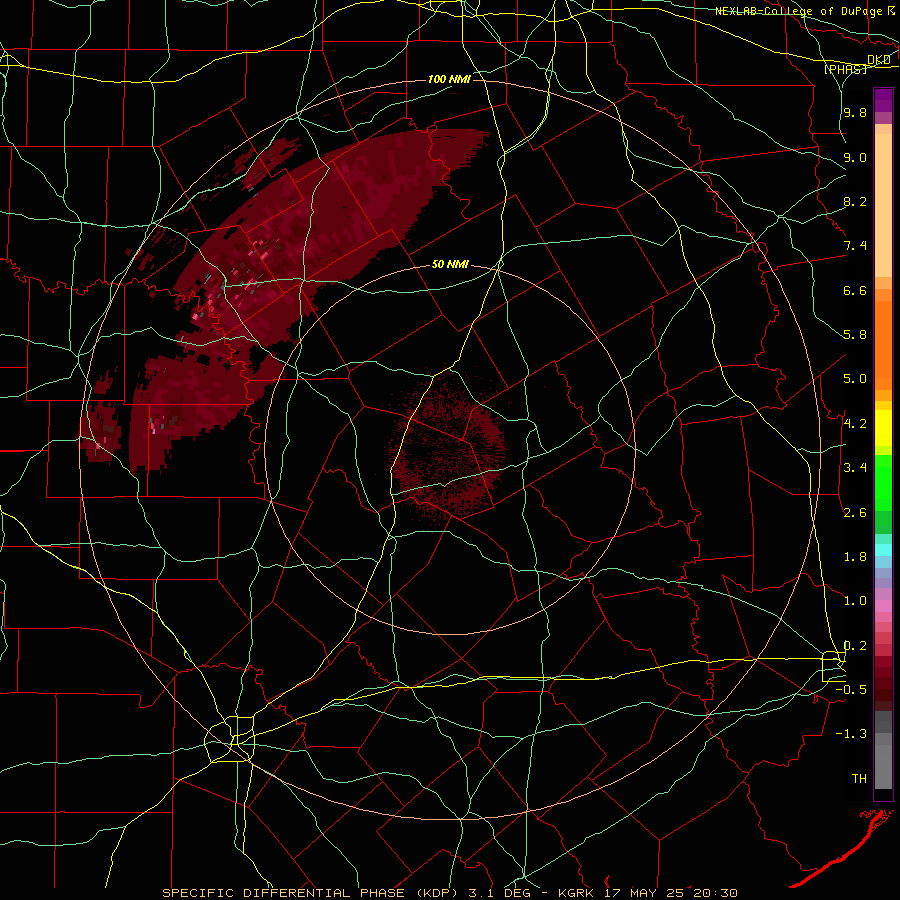Click the 9.0 value on the color scale
The width and height of the screenshot is (900, 900).
pos(855,157)
